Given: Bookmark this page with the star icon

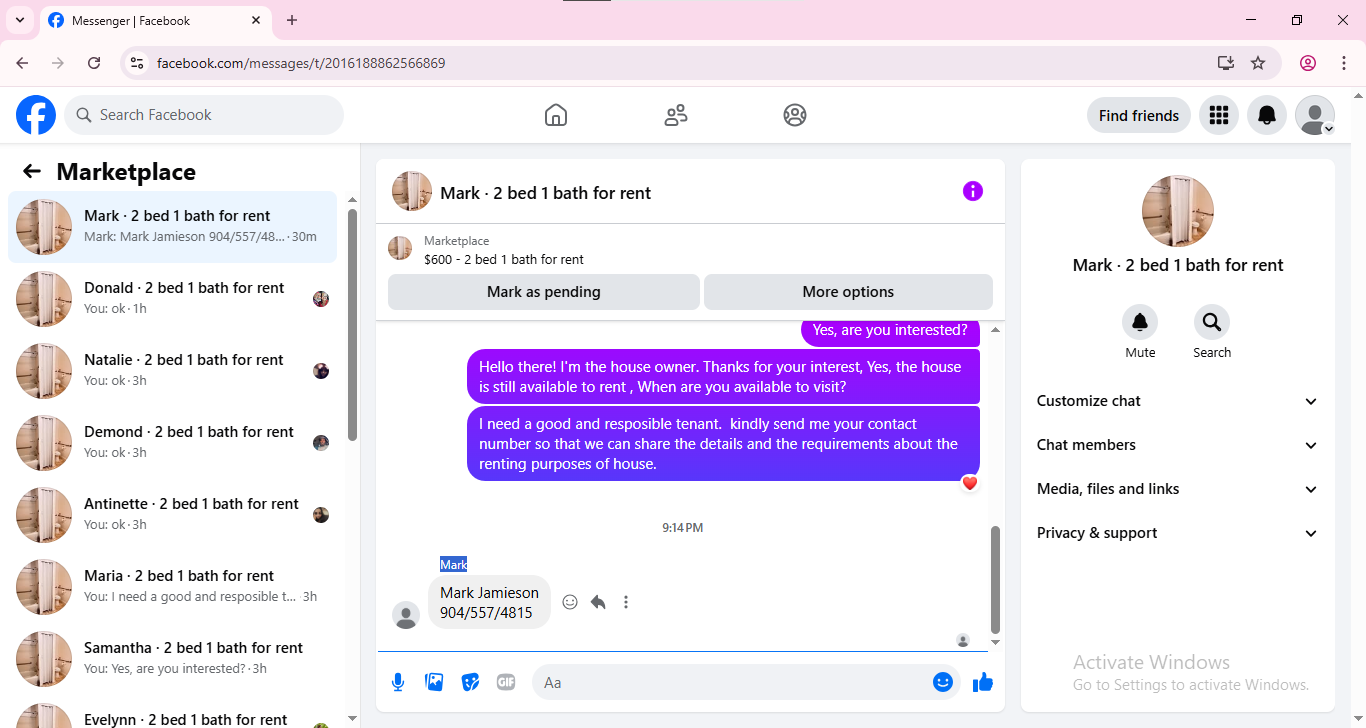Looking at the screenshot, I should [1258, 63].
